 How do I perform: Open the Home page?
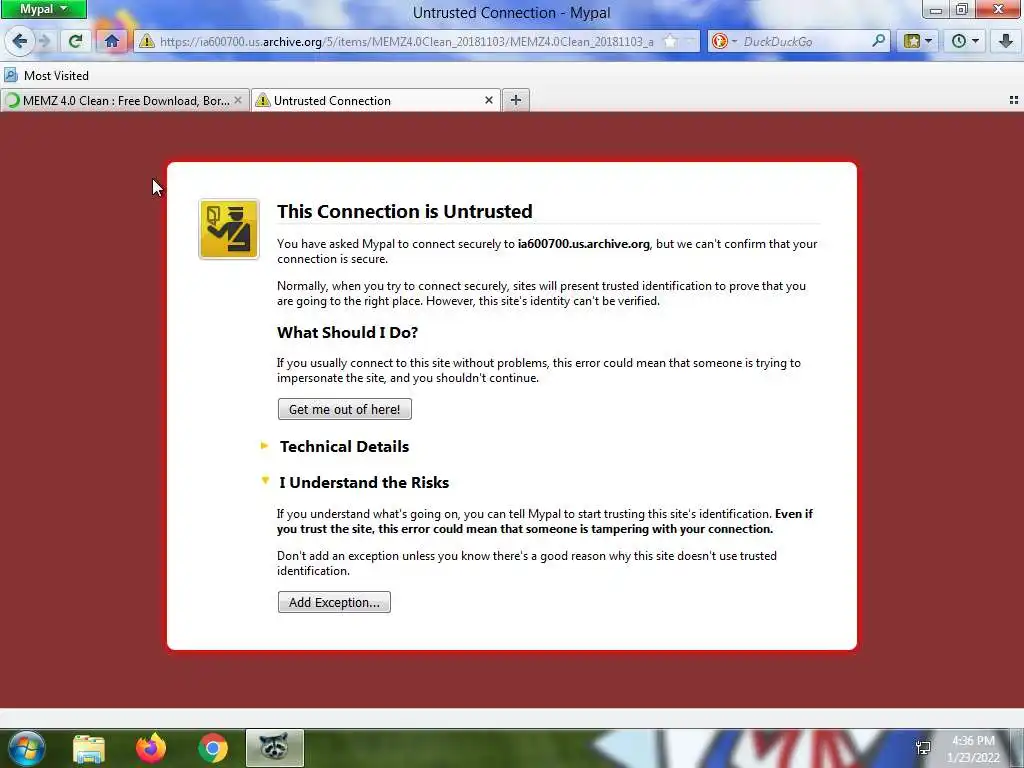tap(112, 42)
